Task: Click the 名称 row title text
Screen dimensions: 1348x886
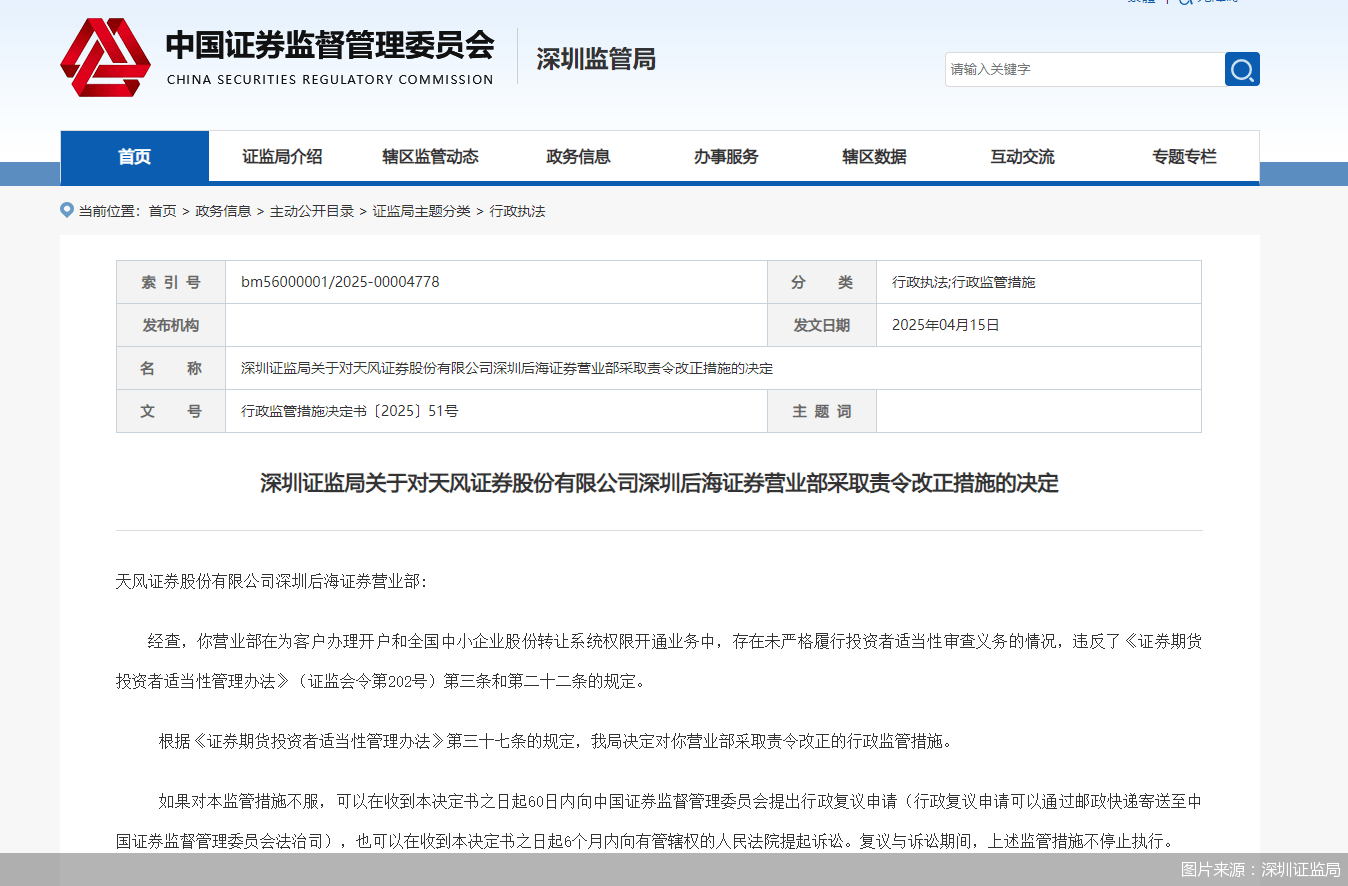Action: pyautogui.click(x=507, y=368)
